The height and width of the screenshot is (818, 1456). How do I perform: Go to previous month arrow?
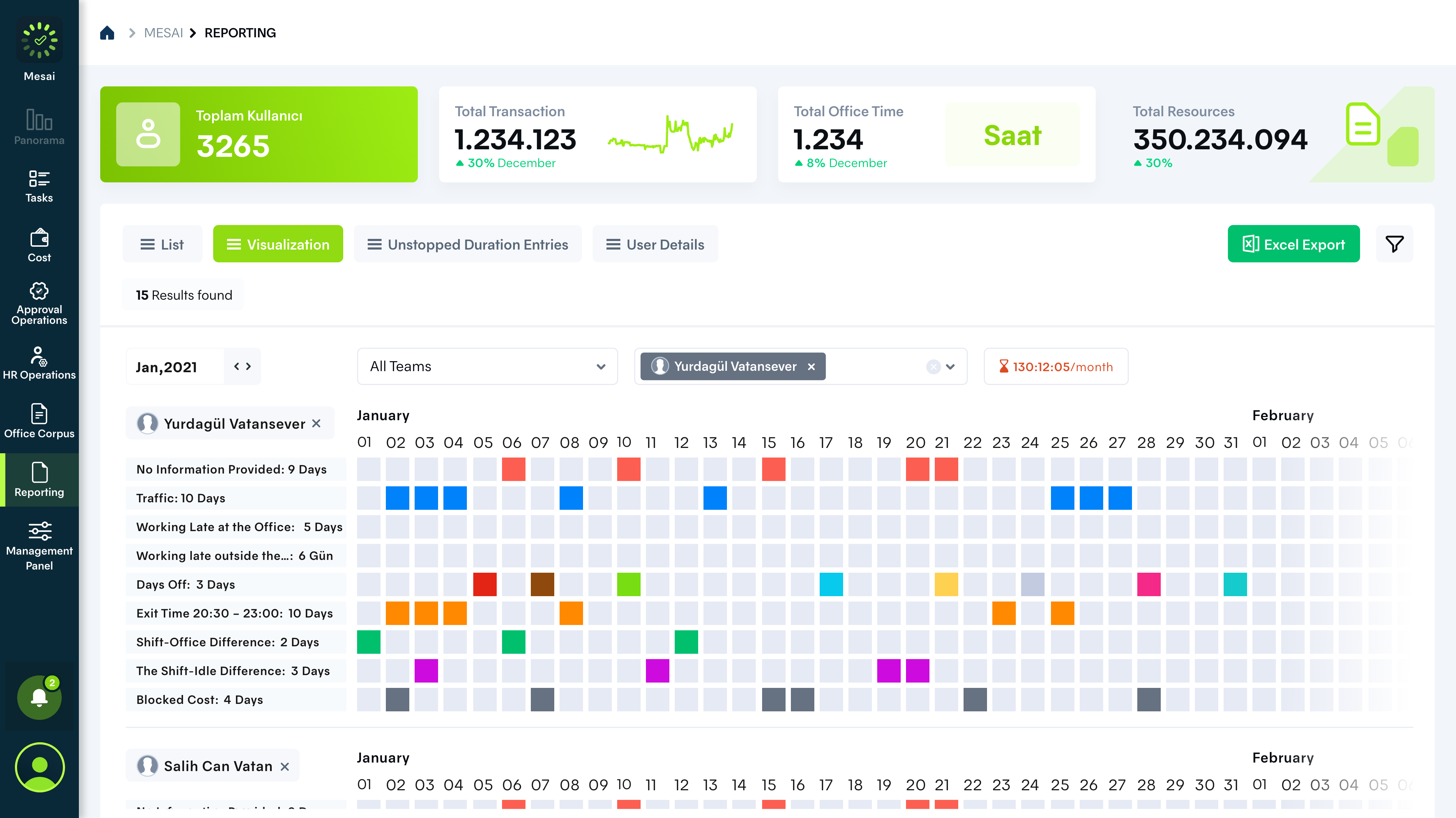coord(237,367)
